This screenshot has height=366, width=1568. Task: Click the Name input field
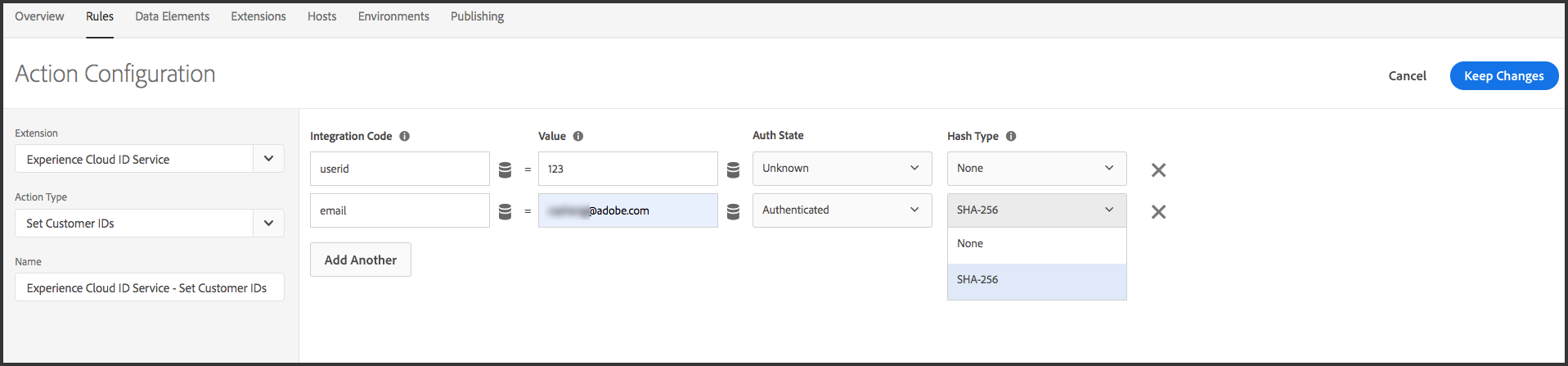149,288
